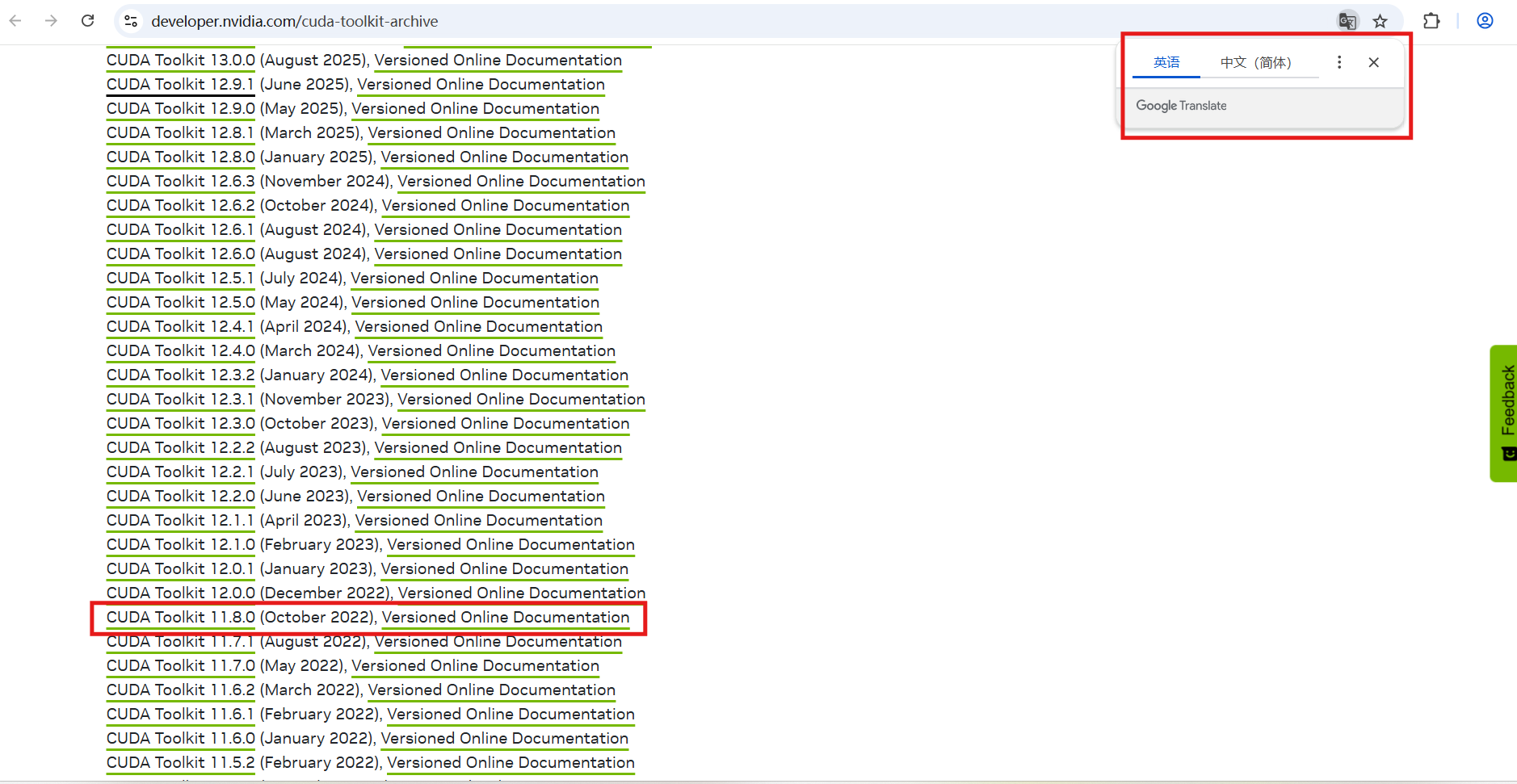This screenshot has width=1517, height=784.
Task: Open CUDA Toolkit 12.6.0 link
Action: click(181, 254)
